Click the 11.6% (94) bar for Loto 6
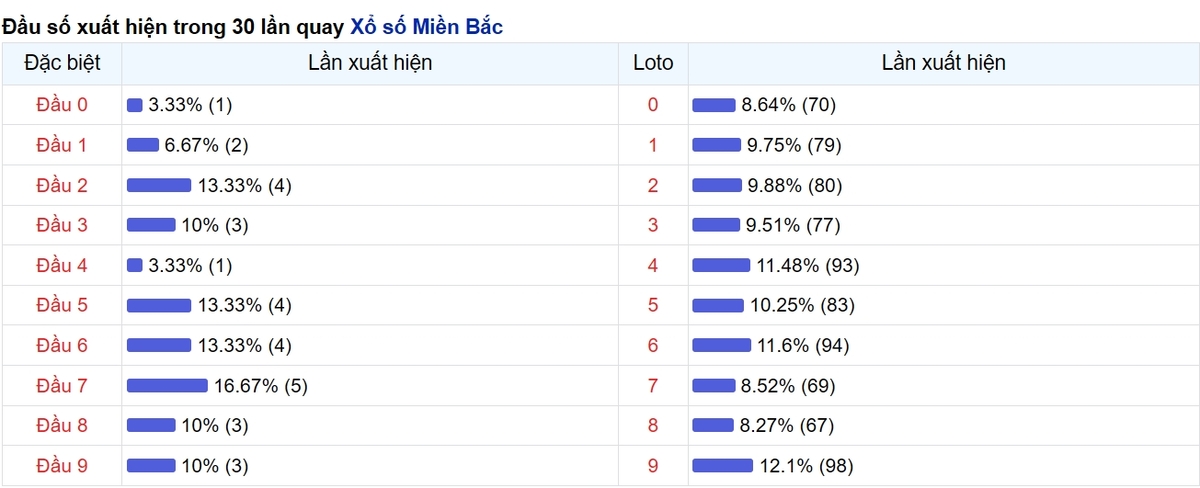 point(721,345)
